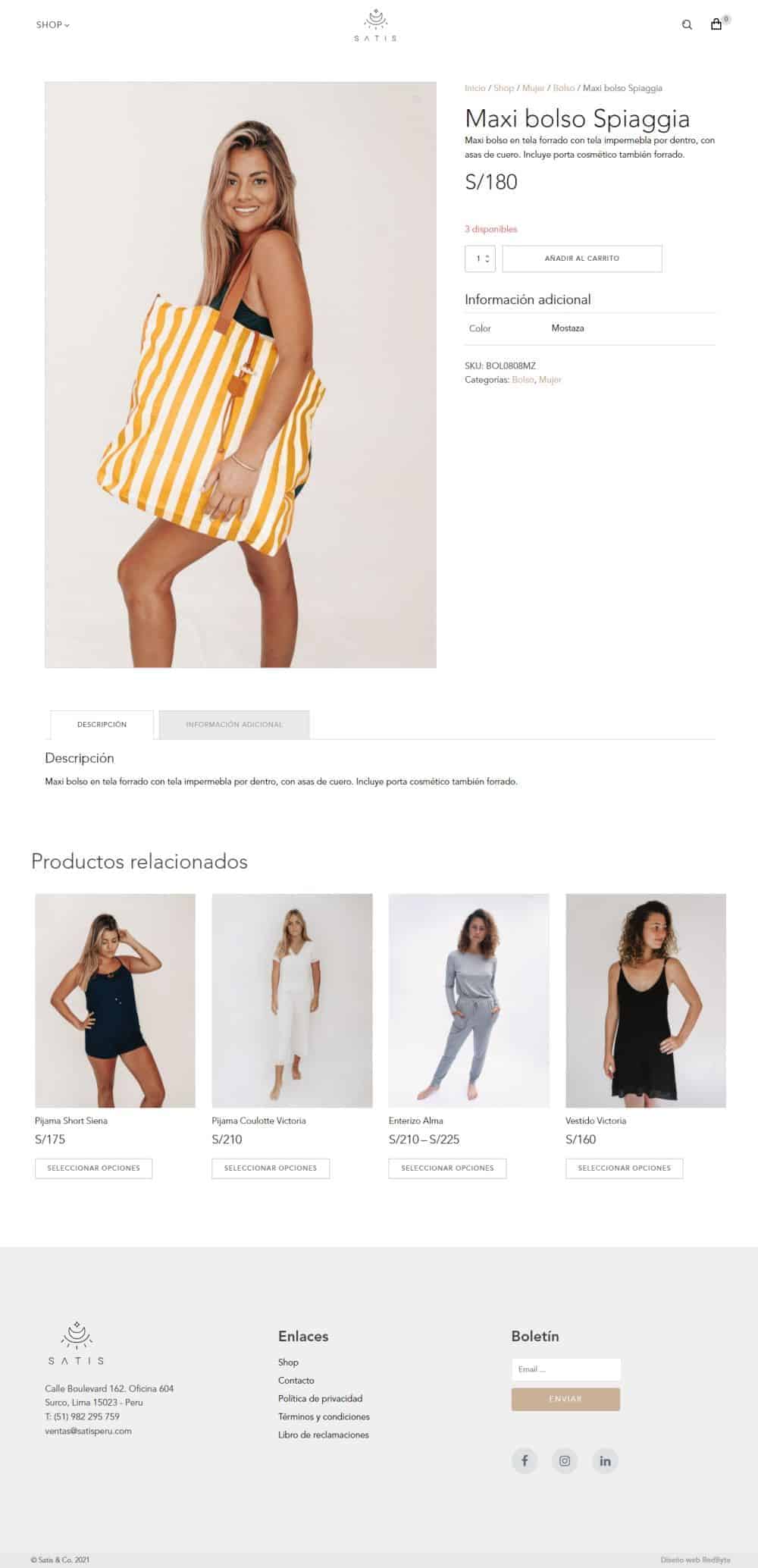Screen dimensions: 758x1568
Task: Click Enviar newsletter button
Action: pos(565,1399)
